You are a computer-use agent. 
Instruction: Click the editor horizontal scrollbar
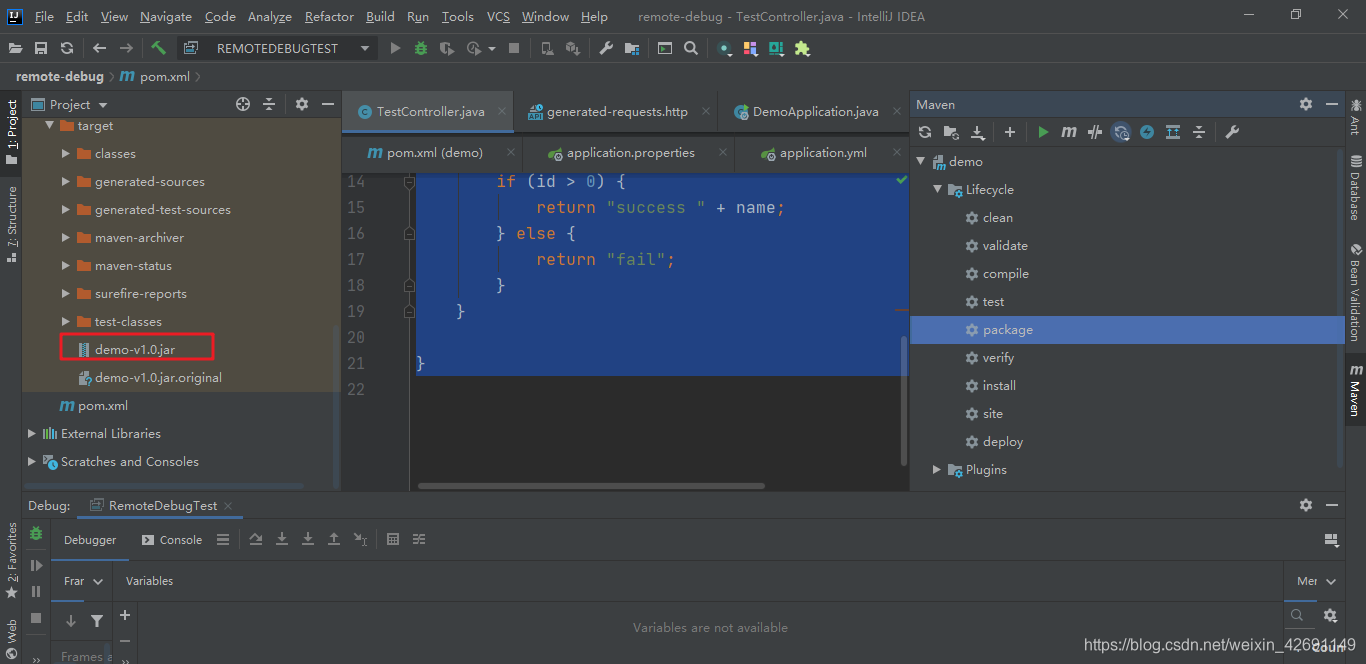(591, 486)
